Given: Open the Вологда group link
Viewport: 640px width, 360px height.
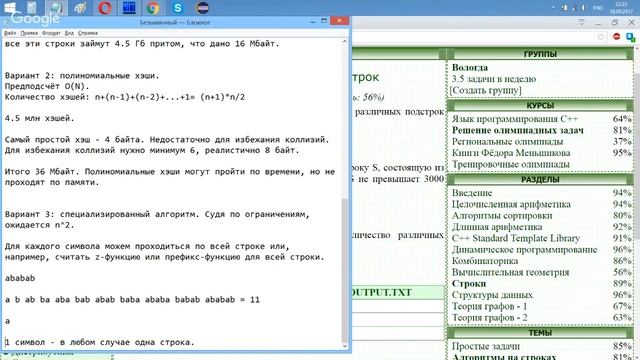Looking at the screenshot, I should (470, 67).
